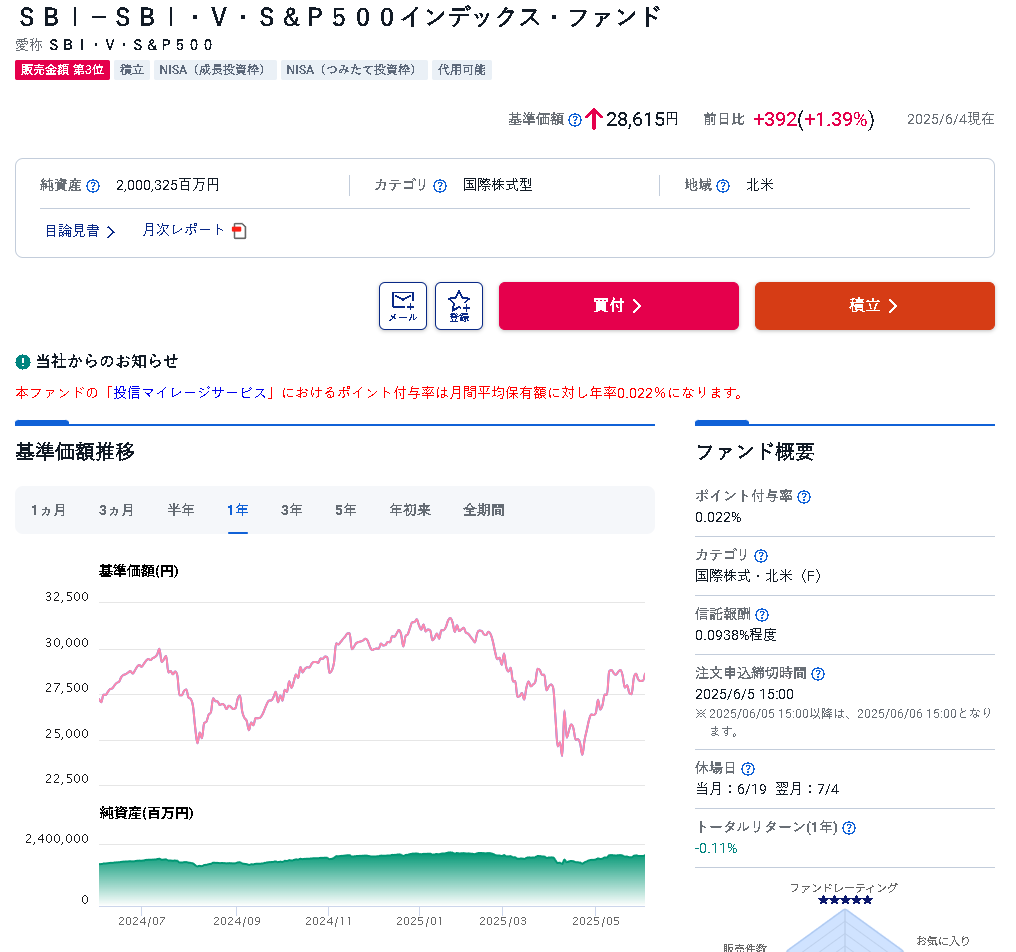The width and height of the screenshot is (1016, 952).
Task: Click the orange 積立 button
Action: 875,306
